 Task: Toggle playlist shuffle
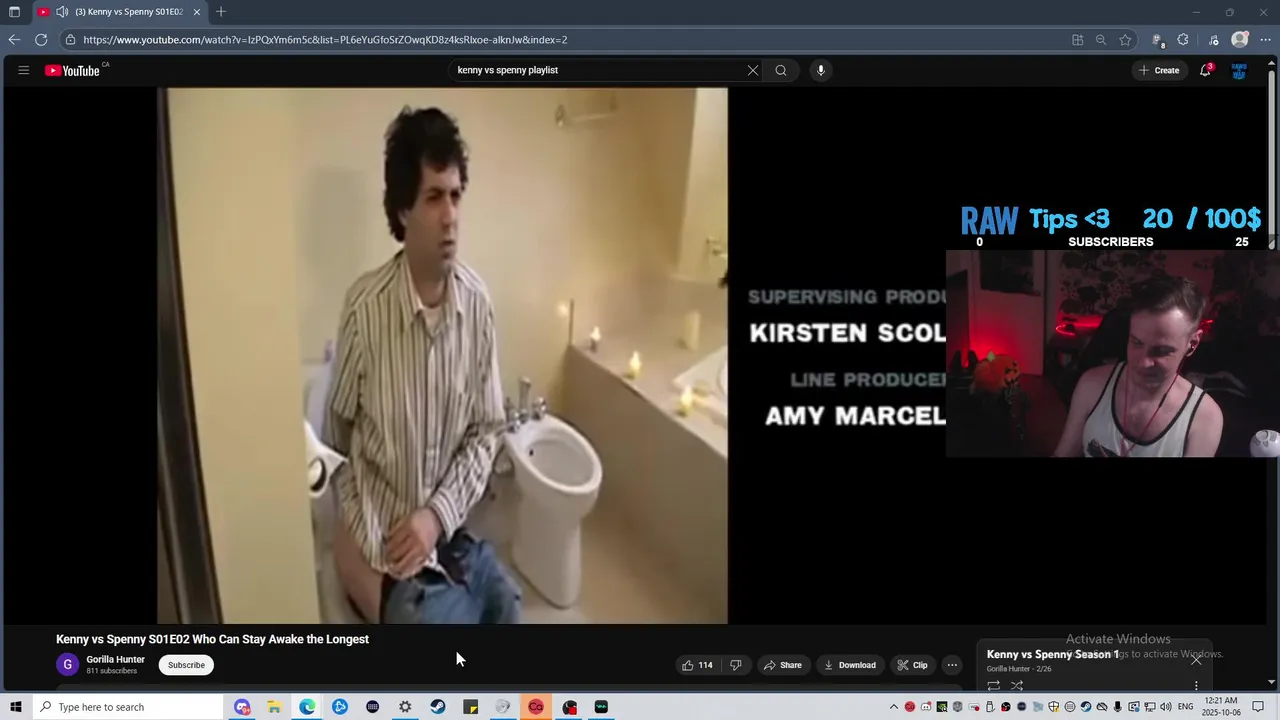tap(1017, 686)
